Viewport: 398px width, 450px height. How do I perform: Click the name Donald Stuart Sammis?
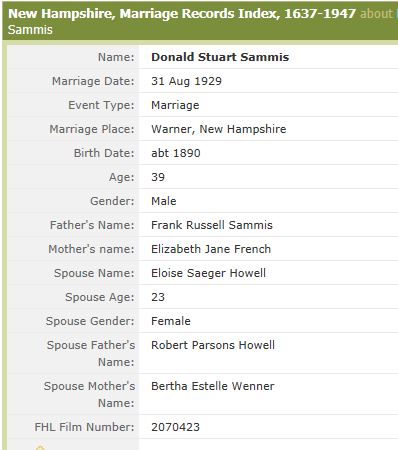click(x=220, y=57)
